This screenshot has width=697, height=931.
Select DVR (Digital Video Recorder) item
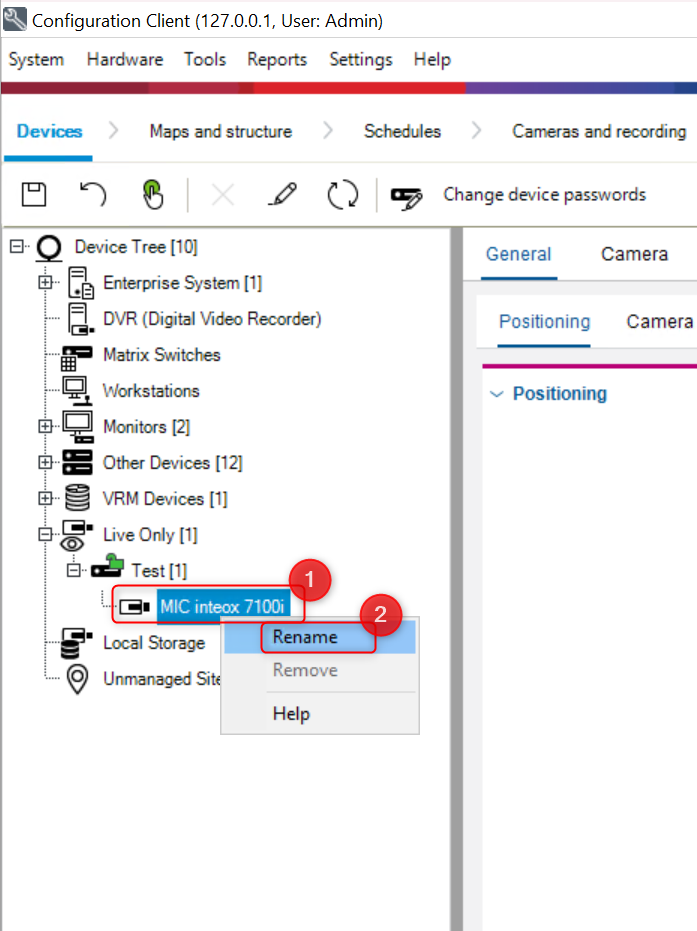[x=211, y=319]
